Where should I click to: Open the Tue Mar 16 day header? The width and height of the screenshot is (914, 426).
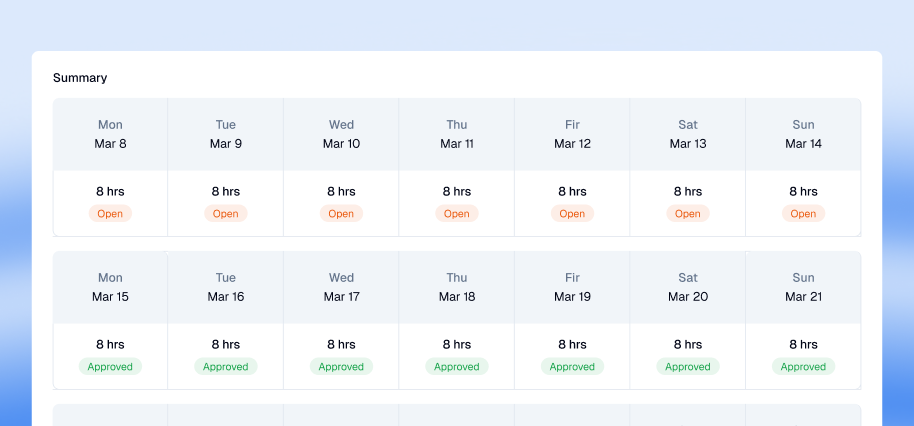pyautogui.click(x=226, y=287)
